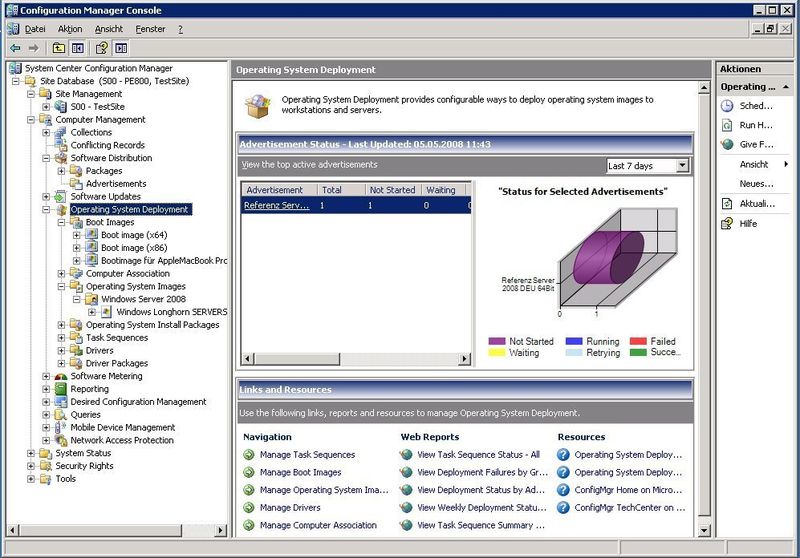Open the Last 7 days dropdown
This screenshot has width=800, height=558.
682,165
